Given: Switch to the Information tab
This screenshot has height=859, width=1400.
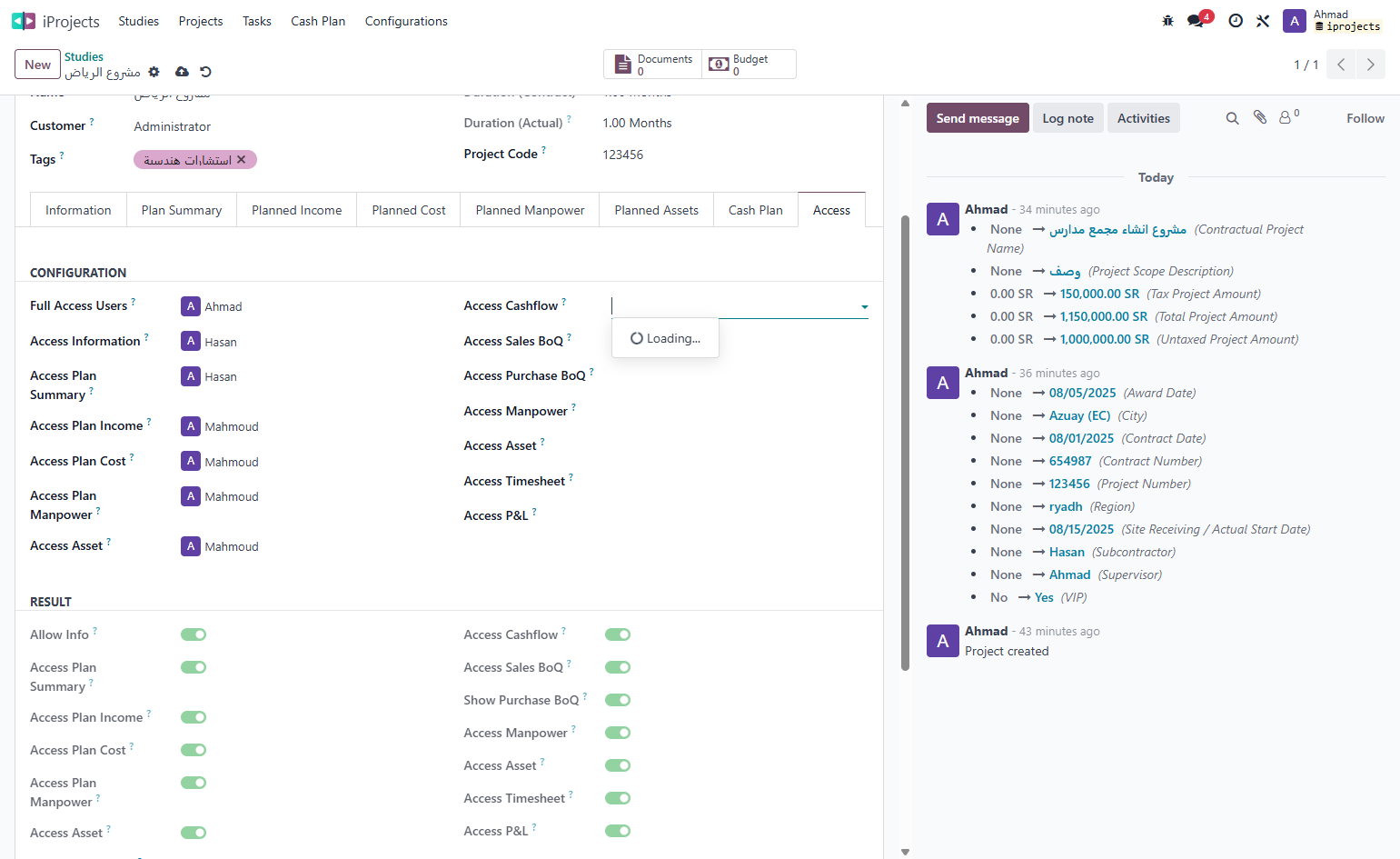Looking at the screenshot, I should (x=78, y=210).
